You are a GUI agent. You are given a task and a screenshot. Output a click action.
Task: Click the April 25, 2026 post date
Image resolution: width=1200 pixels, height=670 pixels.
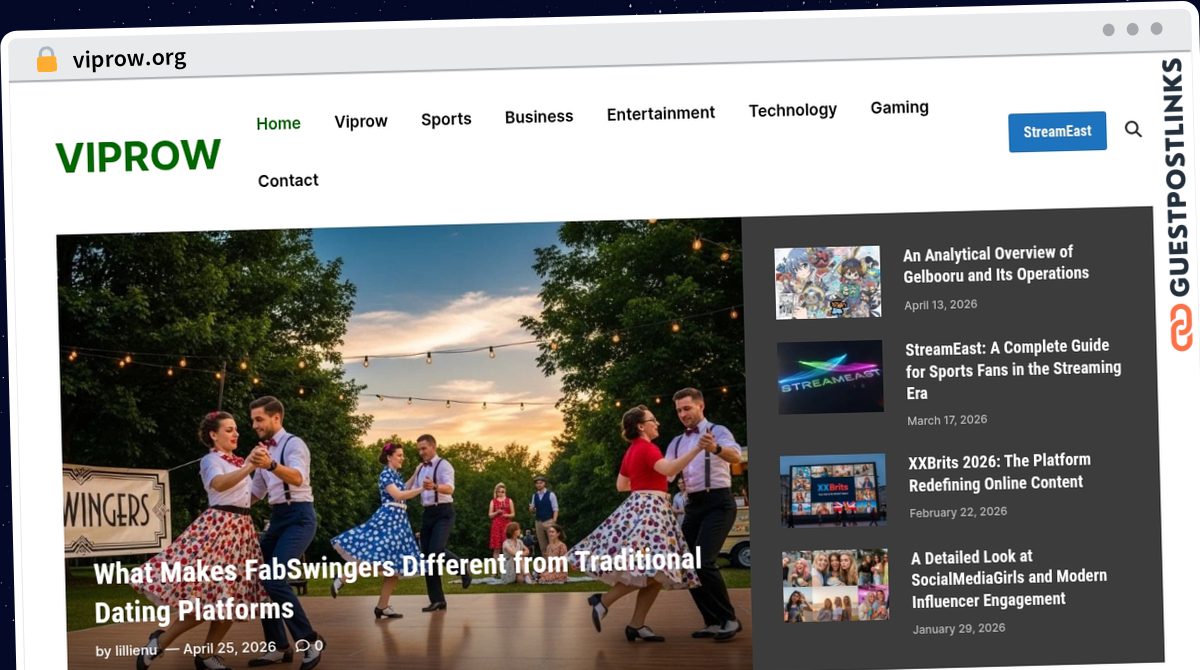[x=229, y=648]
